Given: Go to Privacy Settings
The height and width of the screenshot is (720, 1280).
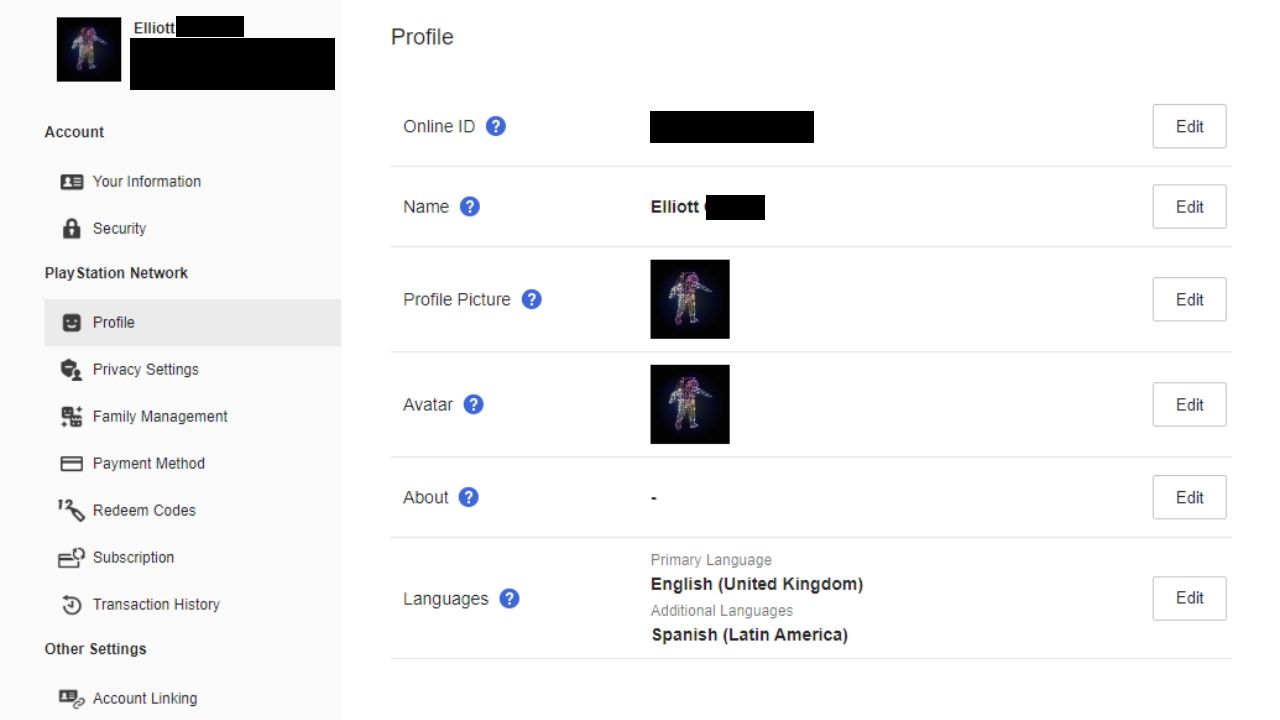Looking at the screenshot, I should pos(145,370).
